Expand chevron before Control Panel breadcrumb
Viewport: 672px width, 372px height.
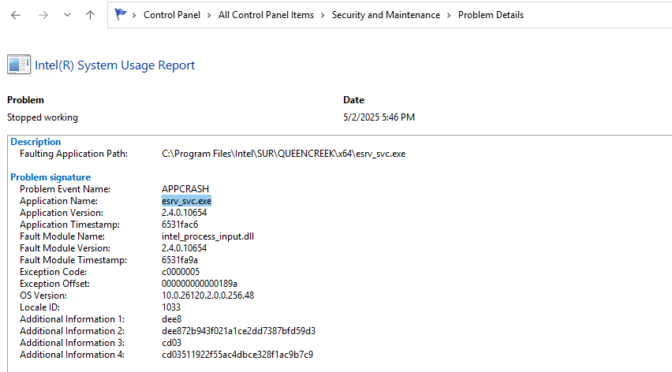[x=134, y=15]
